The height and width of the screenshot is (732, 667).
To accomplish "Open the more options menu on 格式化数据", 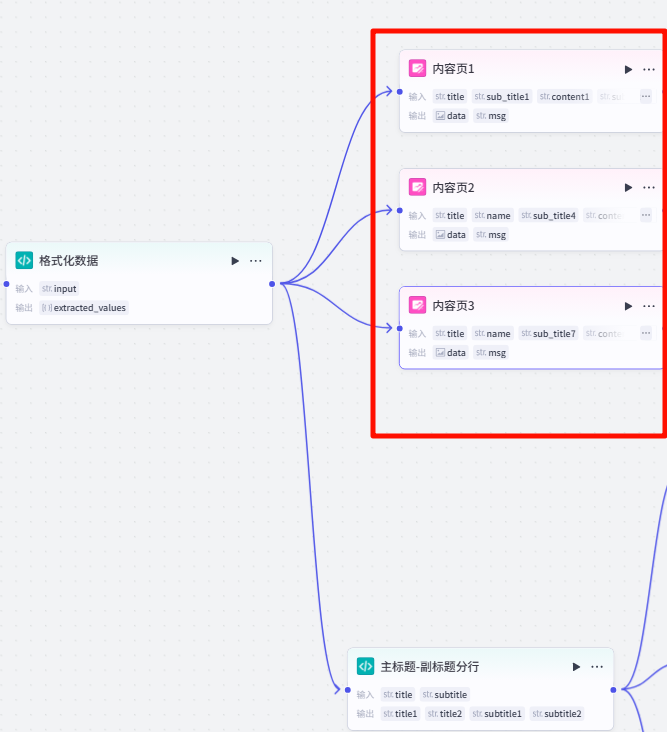I will pos(256,261).
